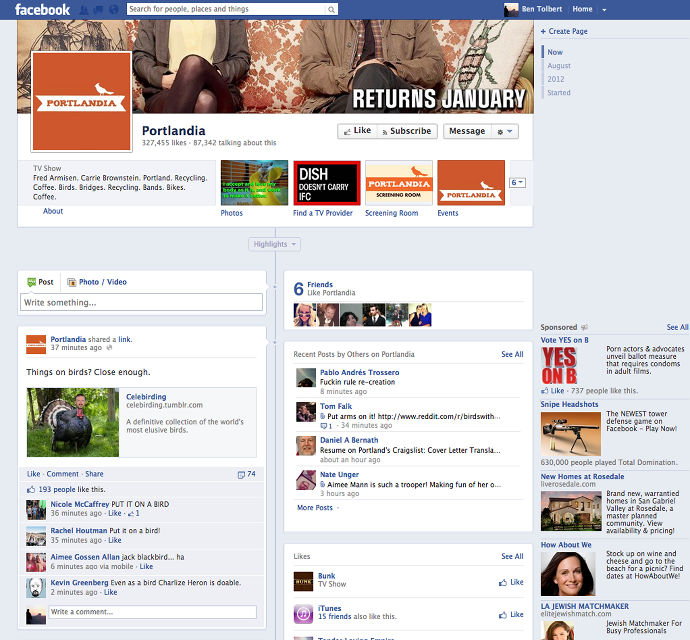Open Pablo Andrés Trossero's profile

click(x=360, y=372)
